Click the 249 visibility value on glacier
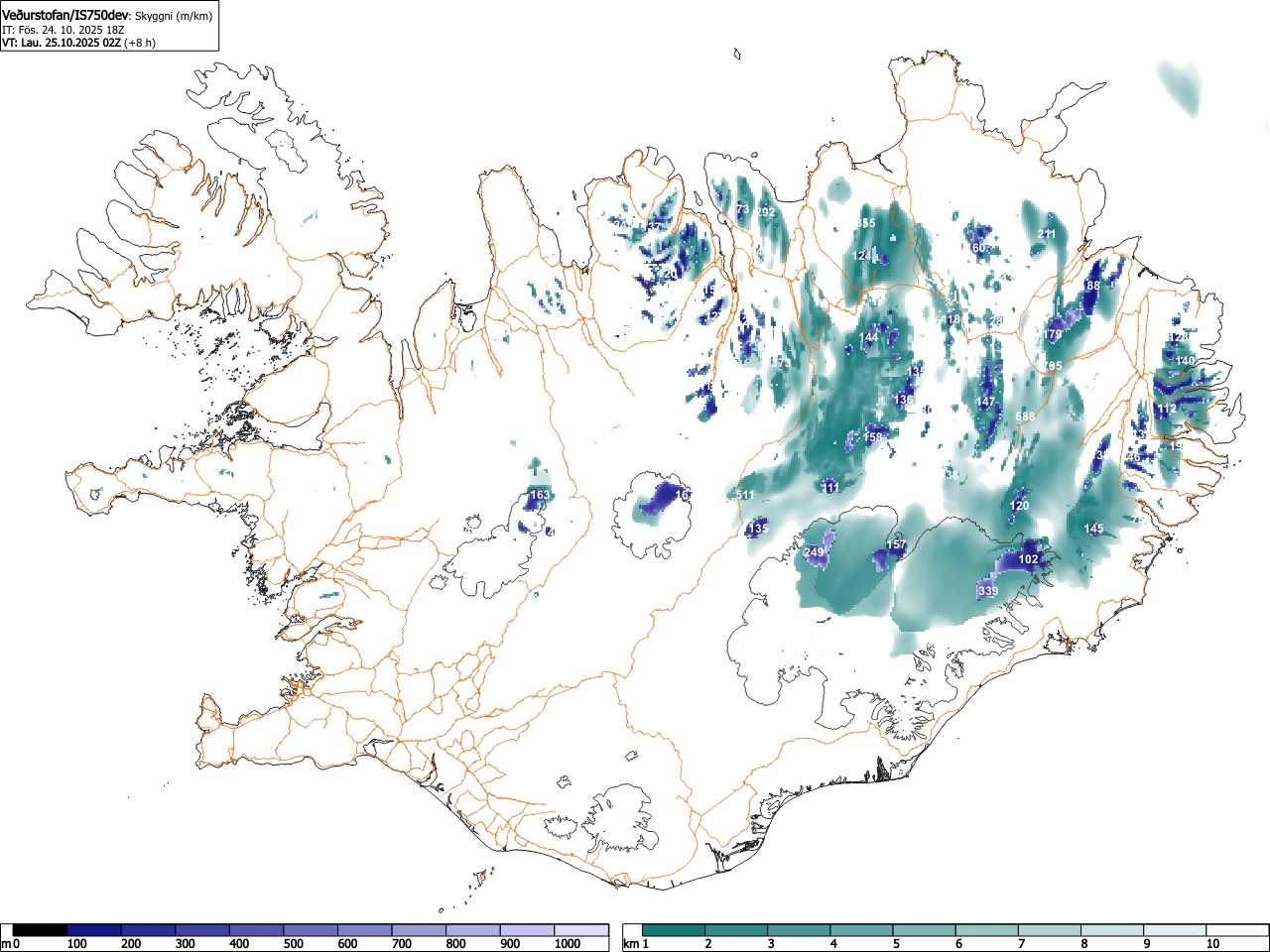Image resolution: width=1270 pixels, height=952 pixels. pos(814,552)
